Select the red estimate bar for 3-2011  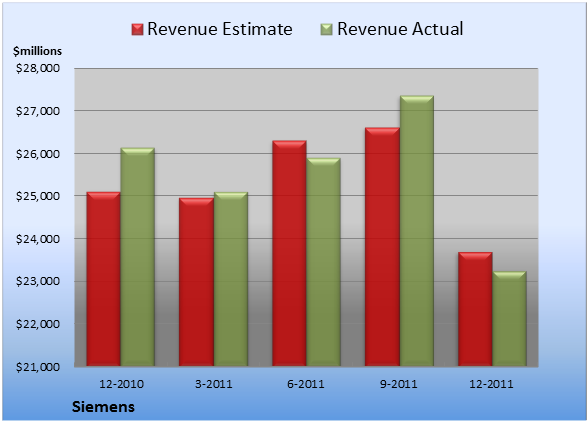pyautogui.click(x=196, y=282)
